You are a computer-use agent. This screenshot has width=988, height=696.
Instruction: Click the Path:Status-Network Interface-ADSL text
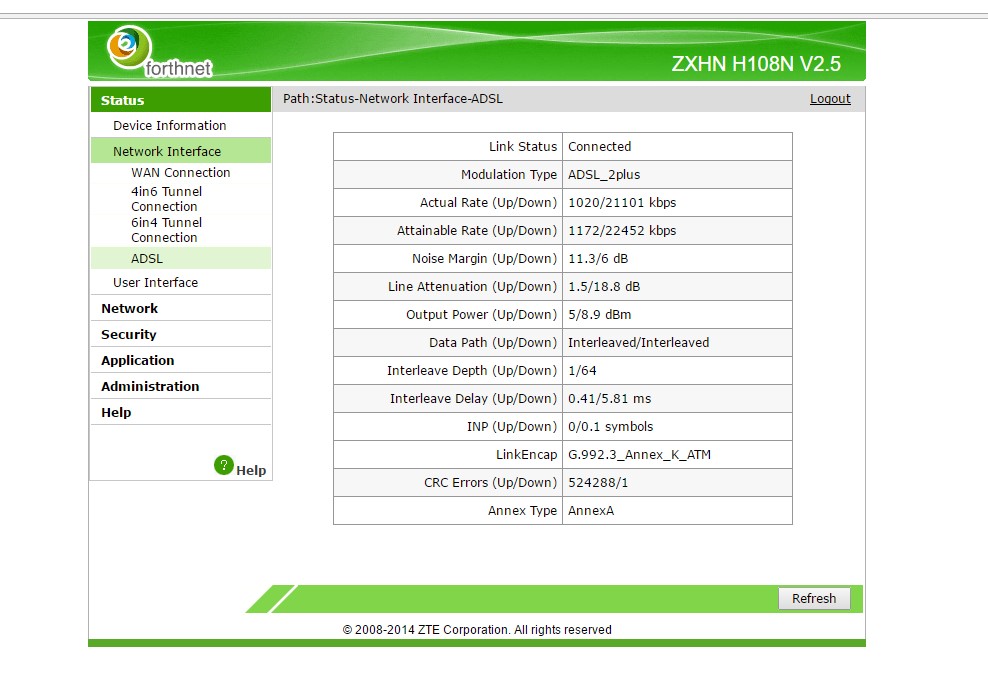coord(393,99)
